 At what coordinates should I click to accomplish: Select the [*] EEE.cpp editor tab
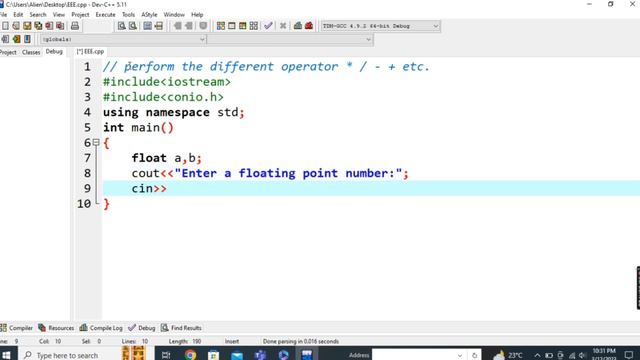pos(90,51)
